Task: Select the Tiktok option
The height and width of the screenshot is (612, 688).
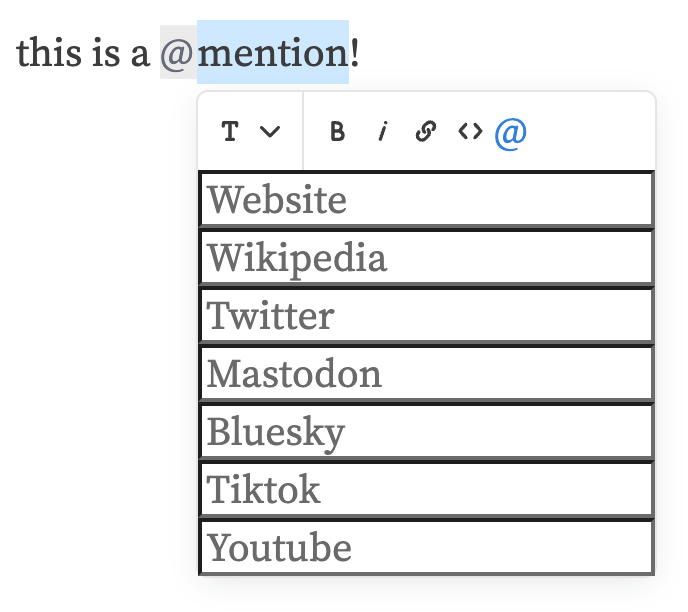Action: click(426, 490)
